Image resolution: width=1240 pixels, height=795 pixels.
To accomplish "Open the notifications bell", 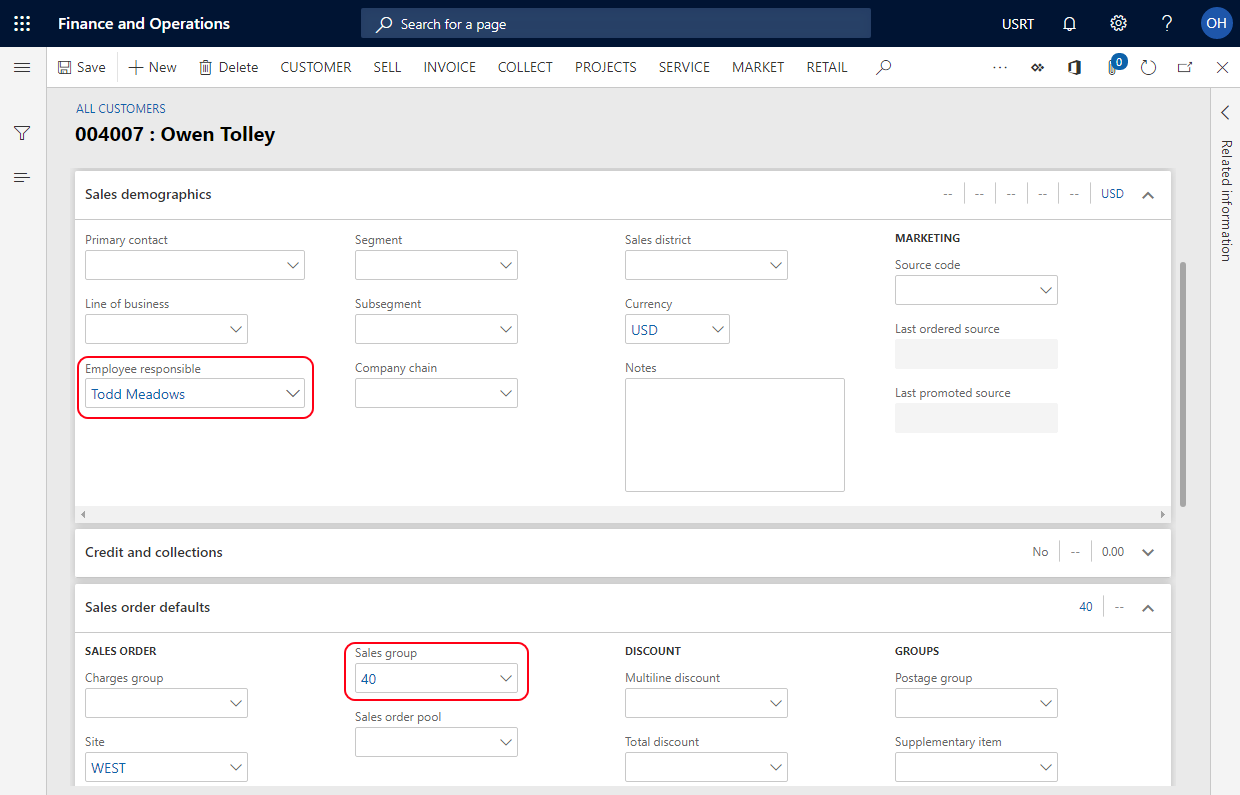I will point(1069,24).
